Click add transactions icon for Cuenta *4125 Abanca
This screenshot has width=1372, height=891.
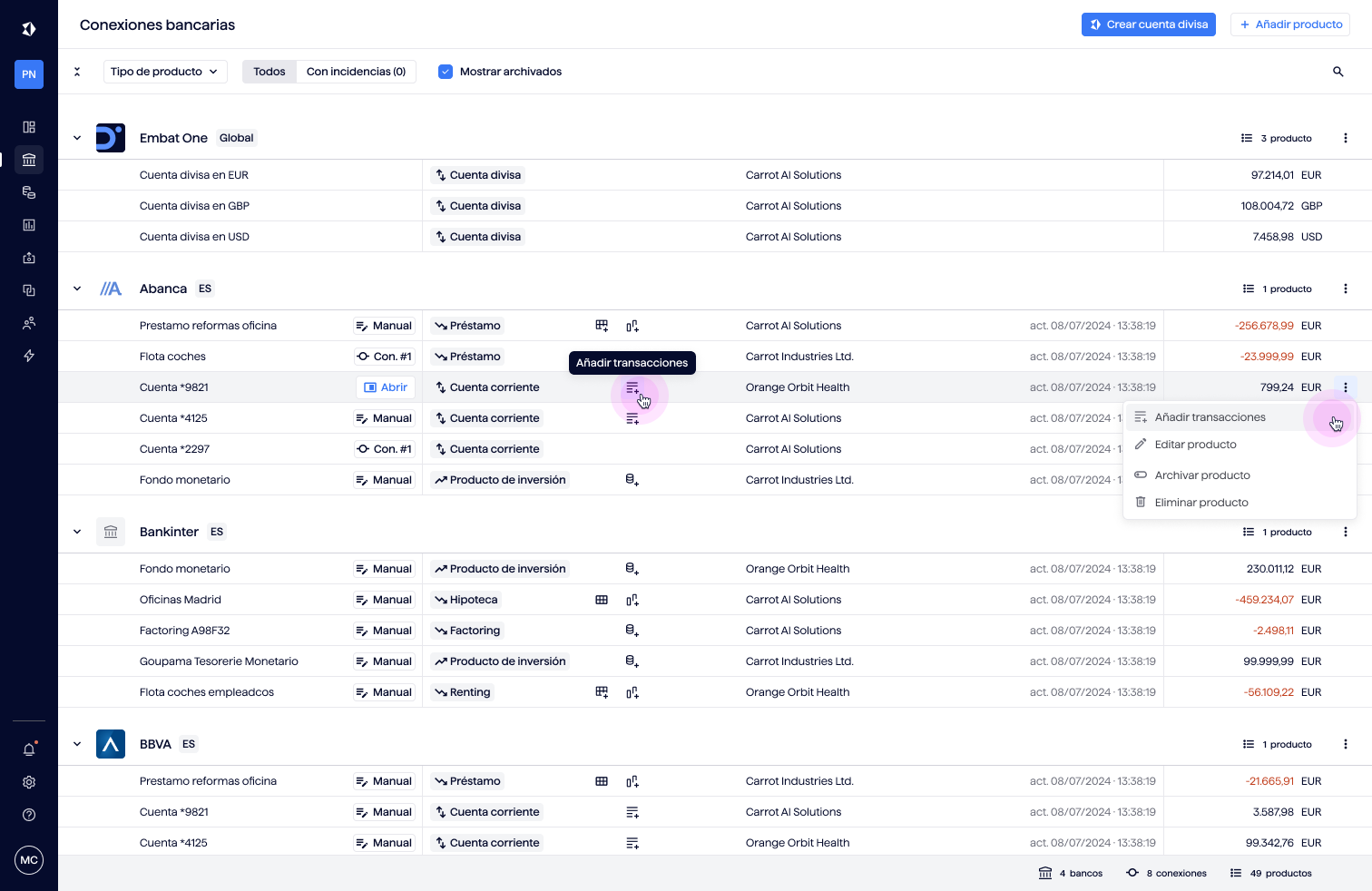point(632,418)
